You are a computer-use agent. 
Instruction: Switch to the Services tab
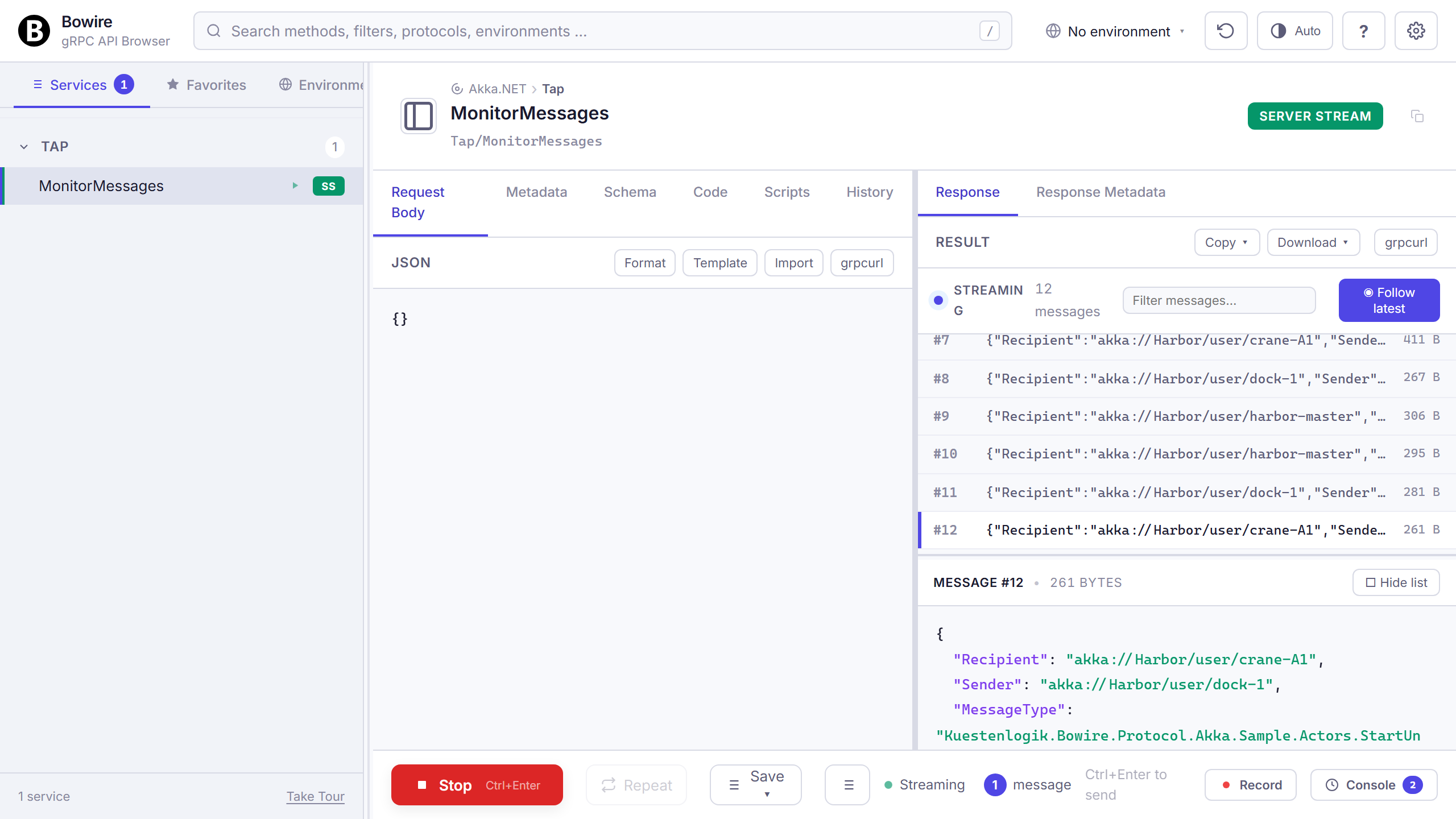(x=82, y=85)
